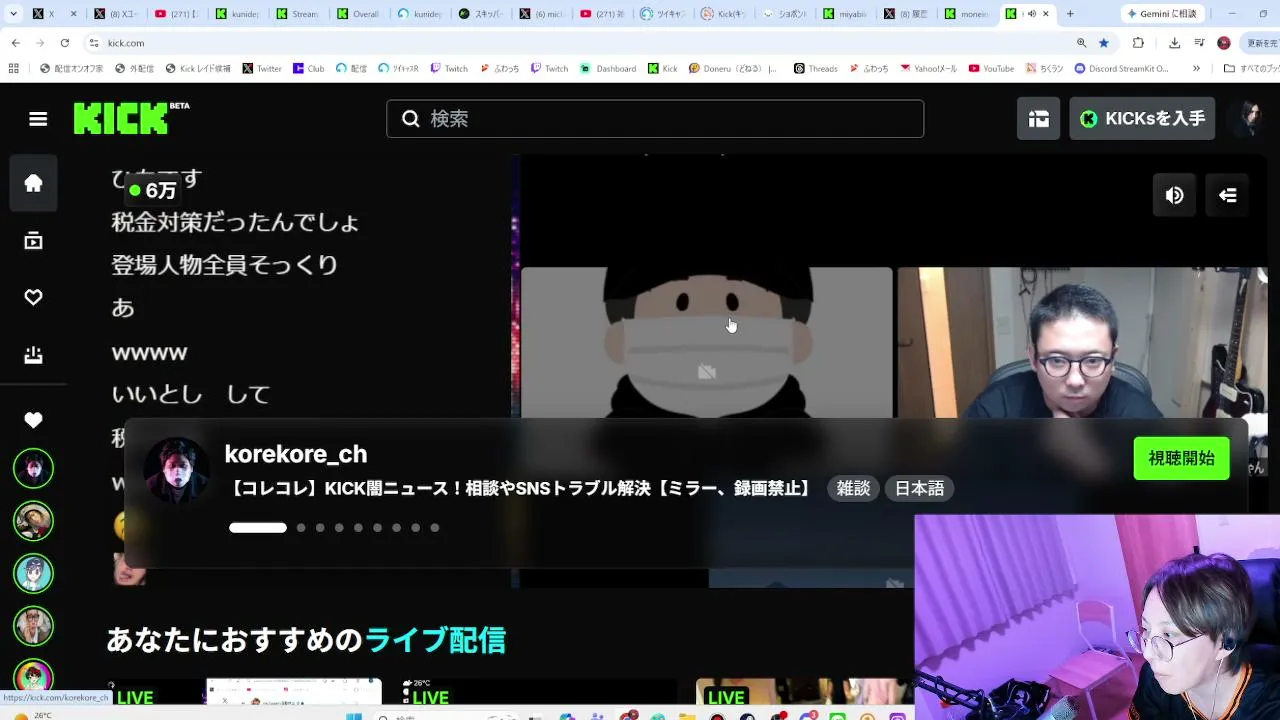View site information icon beside kick.com

tap(94, 43)
